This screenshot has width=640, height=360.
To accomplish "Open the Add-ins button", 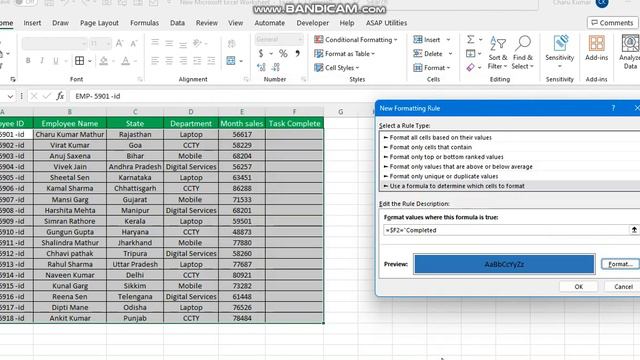I will (596, 49).
